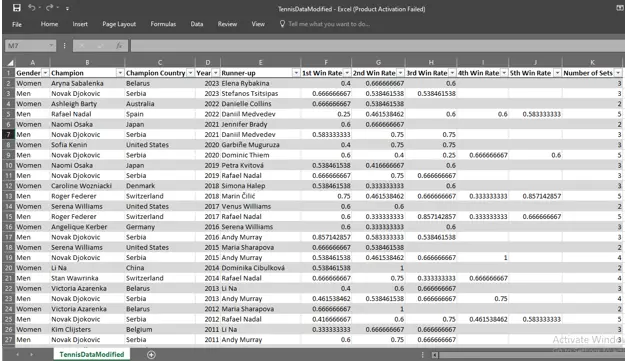Click the lightbulb Tell me icon

pos(282,24)
